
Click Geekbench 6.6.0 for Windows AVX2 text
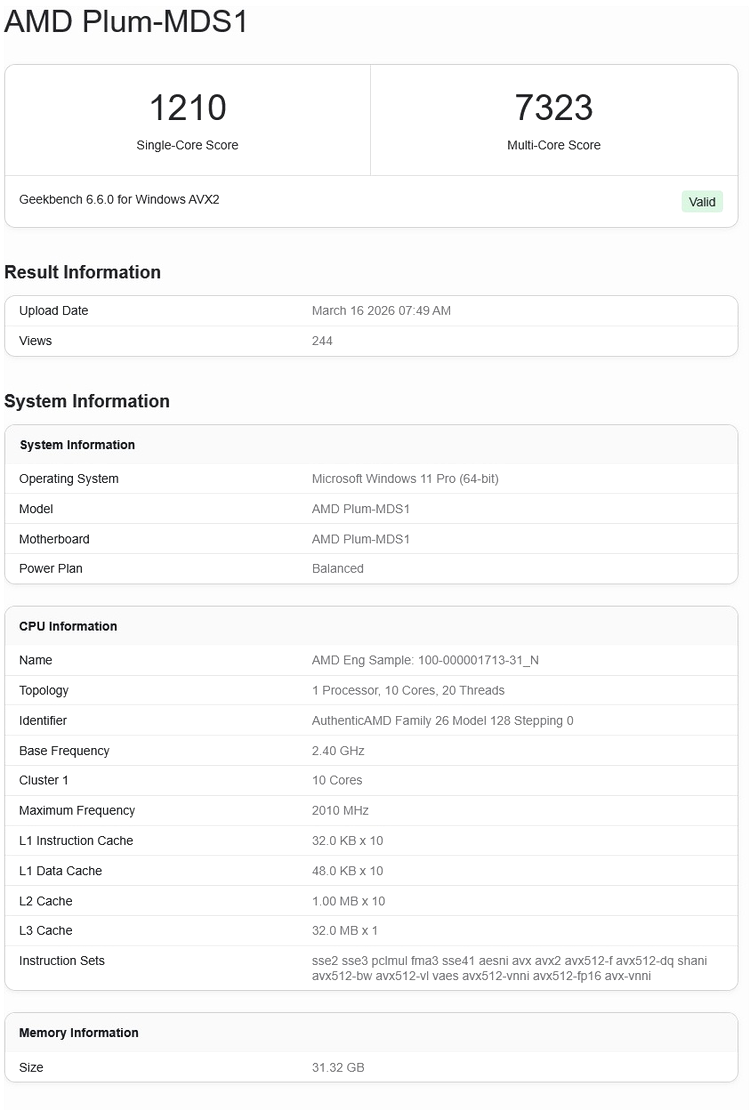click(x=119, y=200)
